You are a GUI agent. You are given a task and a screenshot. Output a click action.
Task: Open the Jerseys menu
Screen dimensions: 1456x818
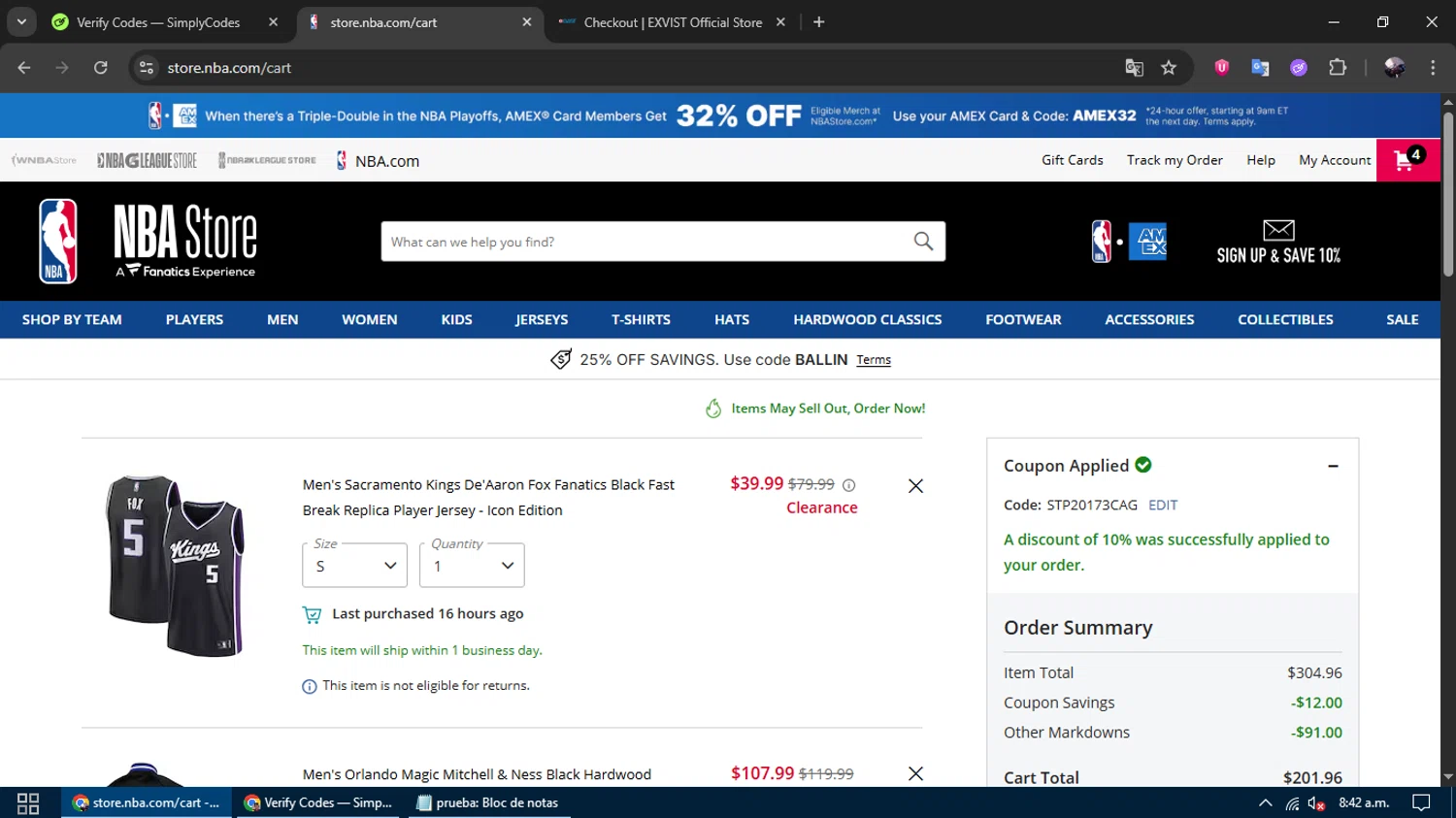(x=542, y=319)
